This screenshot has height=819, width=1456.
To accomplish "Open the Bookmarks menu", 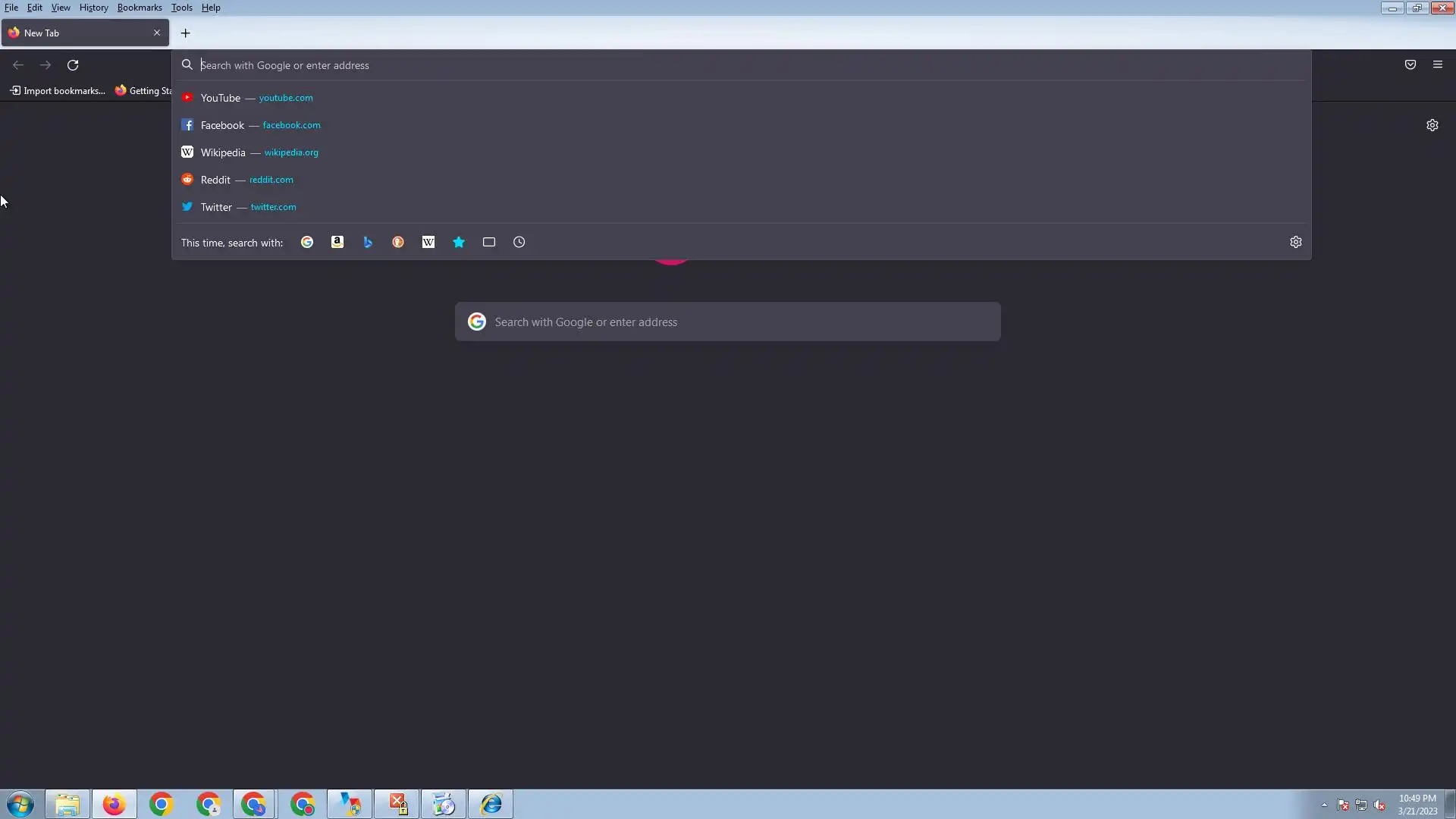I will tap(140, 8).
